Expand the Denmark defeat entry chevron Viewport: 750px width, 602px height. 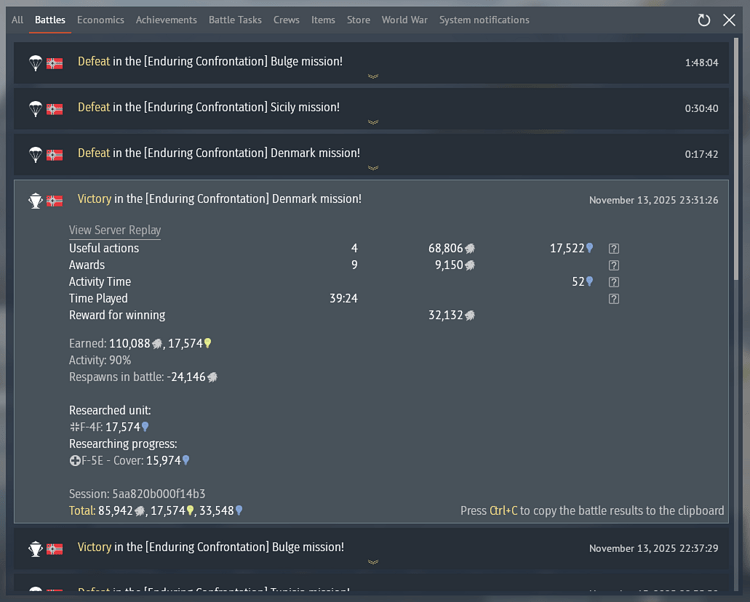[x=373, y=168]
